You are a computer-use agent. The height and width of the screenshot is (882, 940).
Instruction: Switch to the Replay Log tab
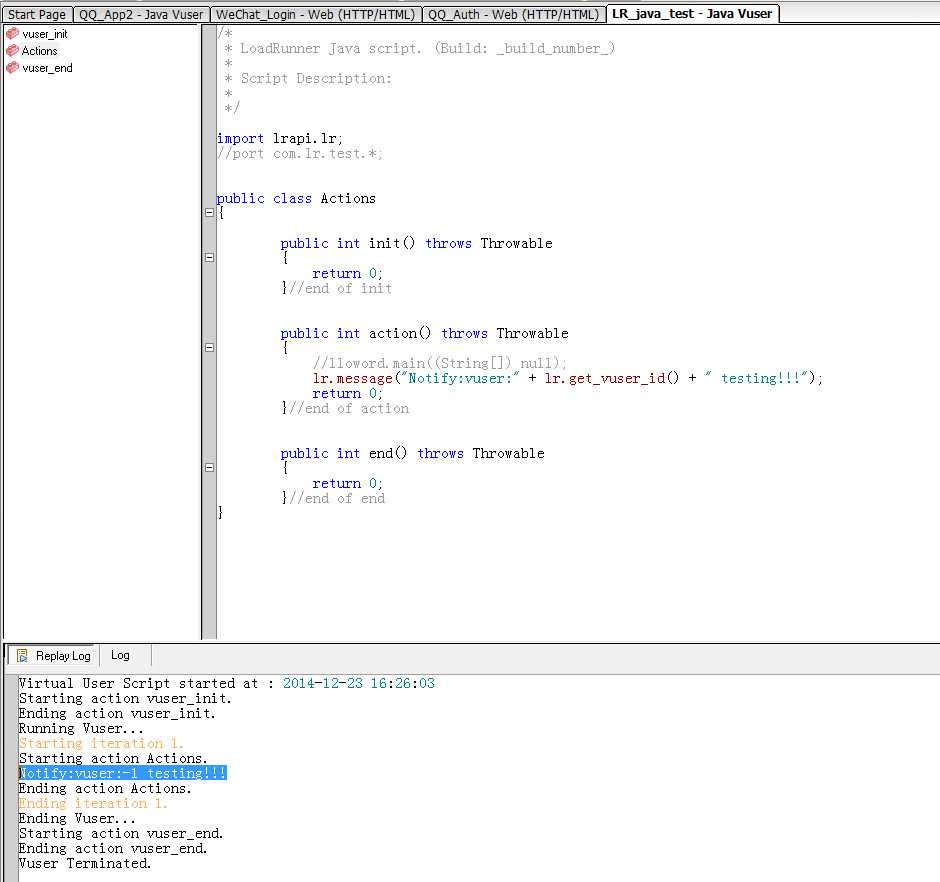coord(53,655)
